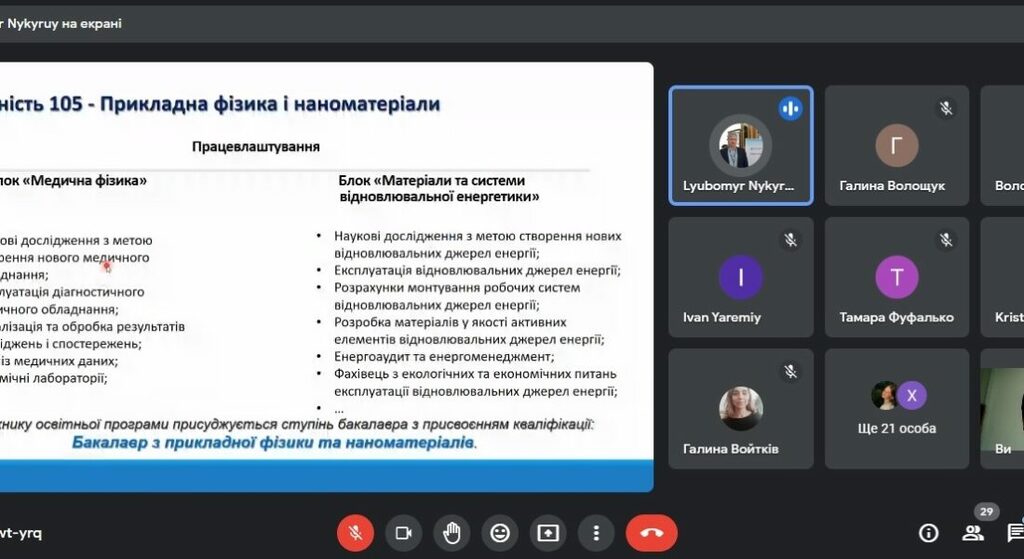Click the shared presentation slide
Screen dimensions: 1024x559
click(326, 277)
